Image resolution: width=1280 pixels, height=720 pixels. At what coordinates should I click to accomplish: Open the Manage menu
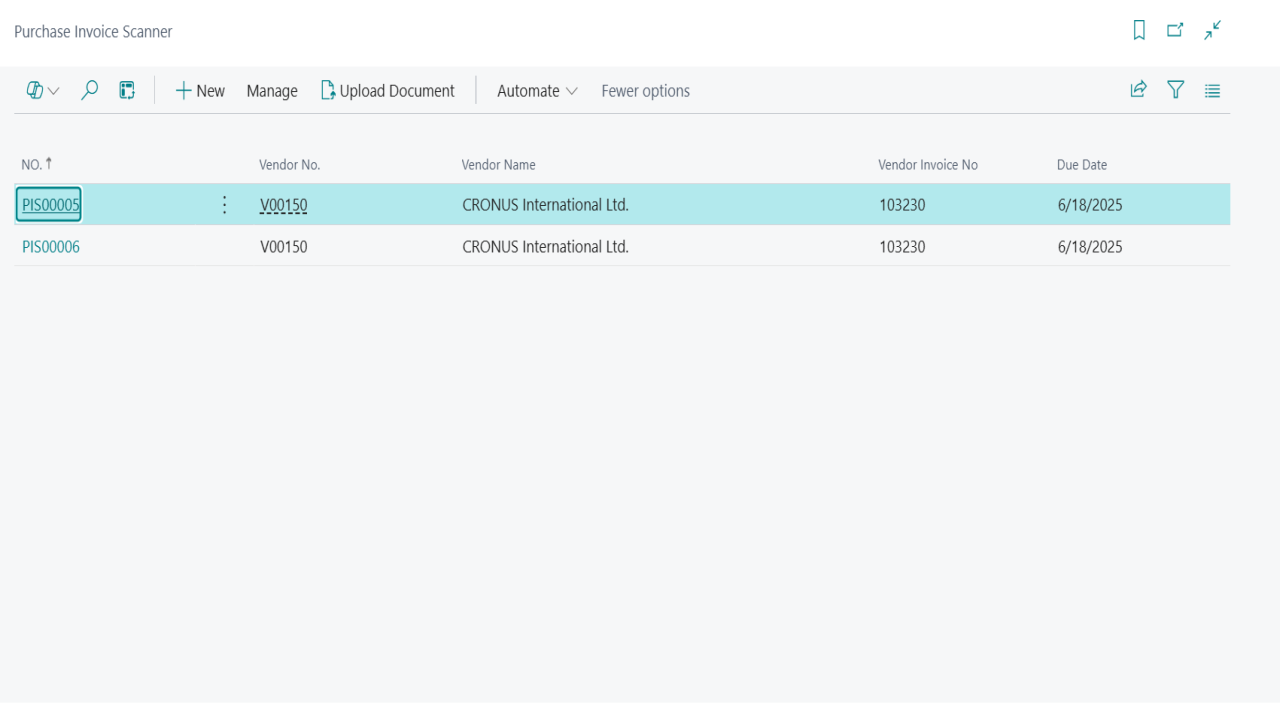(x=272, y=91)
